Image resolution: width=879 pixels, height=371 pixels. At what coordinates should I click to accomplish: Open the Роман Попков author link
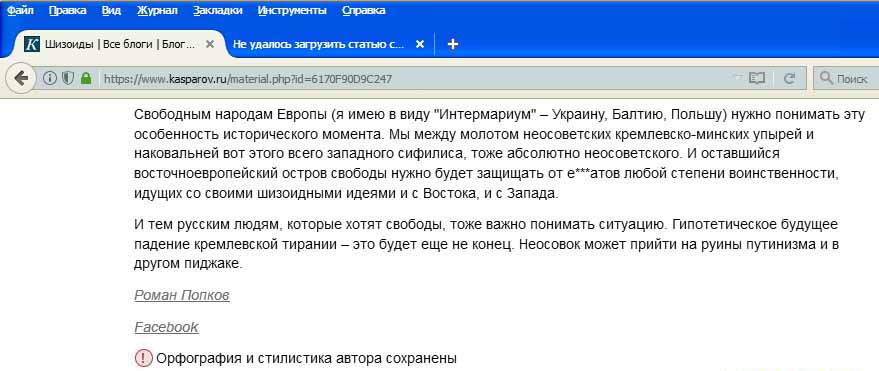coord(182,295)
